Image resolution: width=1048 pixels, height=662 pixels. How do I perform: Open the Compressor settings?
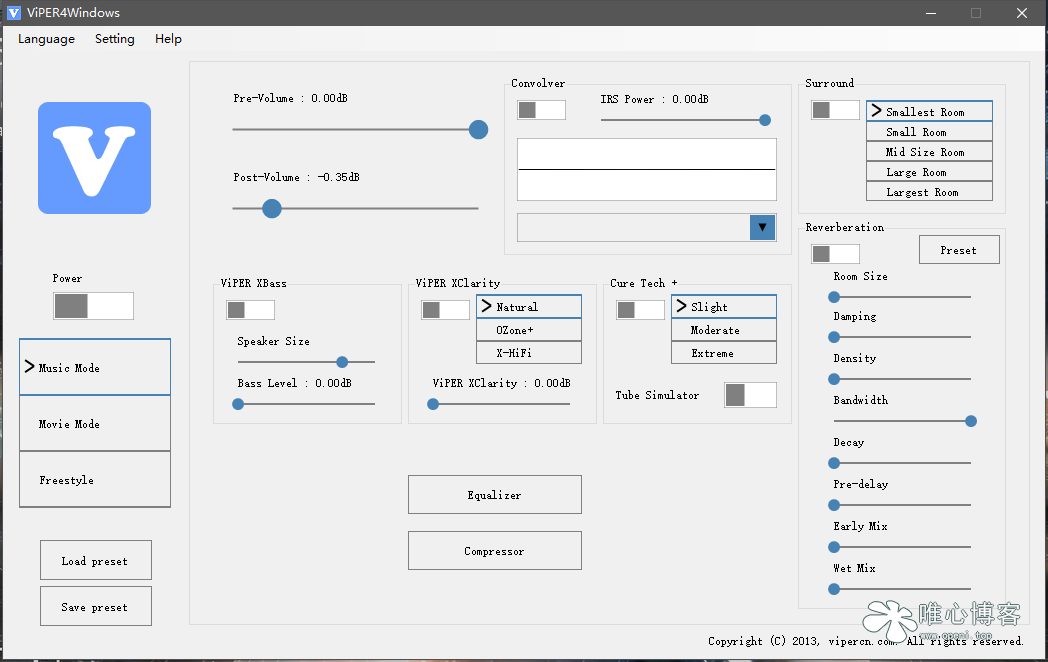495,551
